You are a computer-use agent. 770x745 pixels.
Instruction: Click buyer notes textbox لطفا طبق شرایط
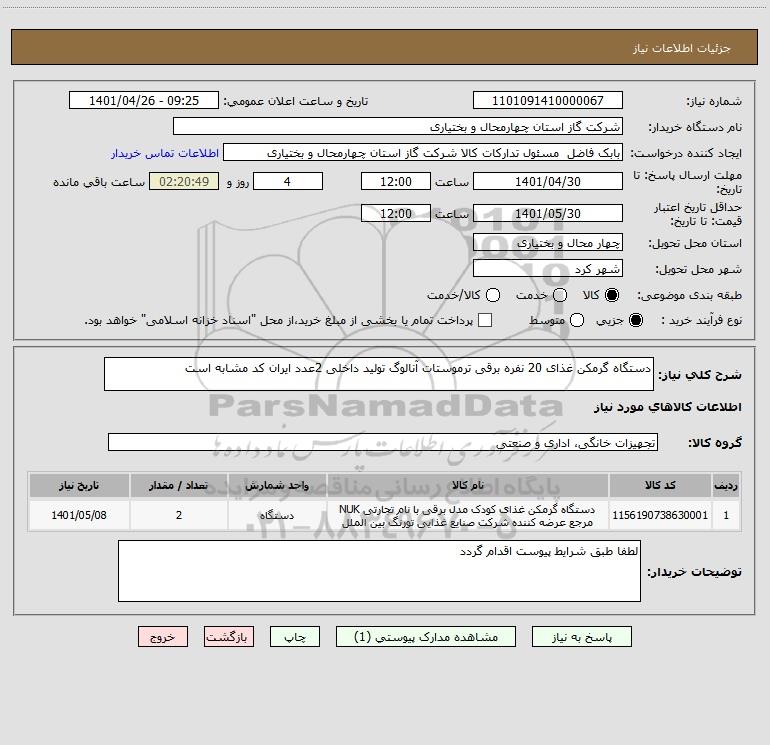379,571
